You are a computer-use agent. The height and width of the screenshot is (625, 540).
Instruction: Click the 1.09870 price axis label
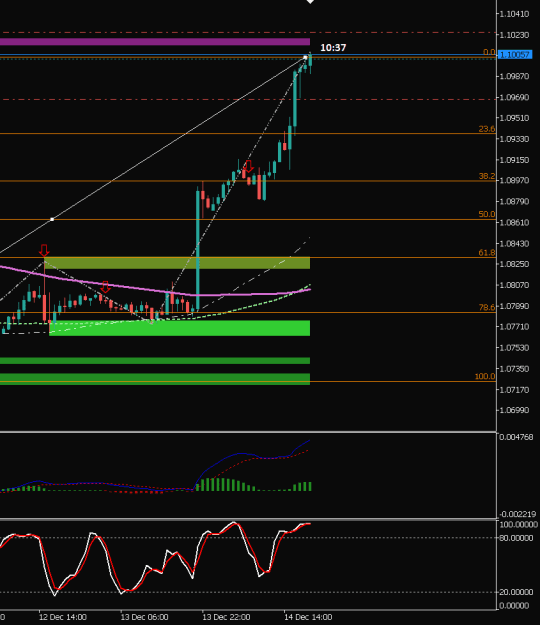tap(514, 76)
